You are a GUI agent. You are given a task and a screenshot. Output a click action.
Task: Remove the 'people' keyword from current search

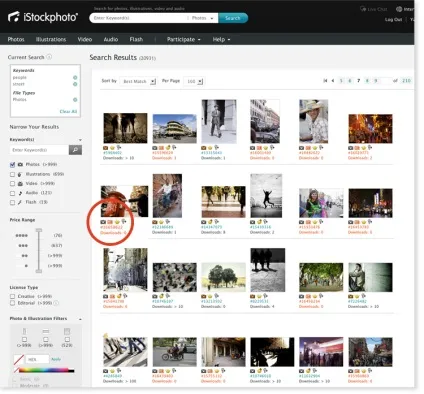coord(75,77)
